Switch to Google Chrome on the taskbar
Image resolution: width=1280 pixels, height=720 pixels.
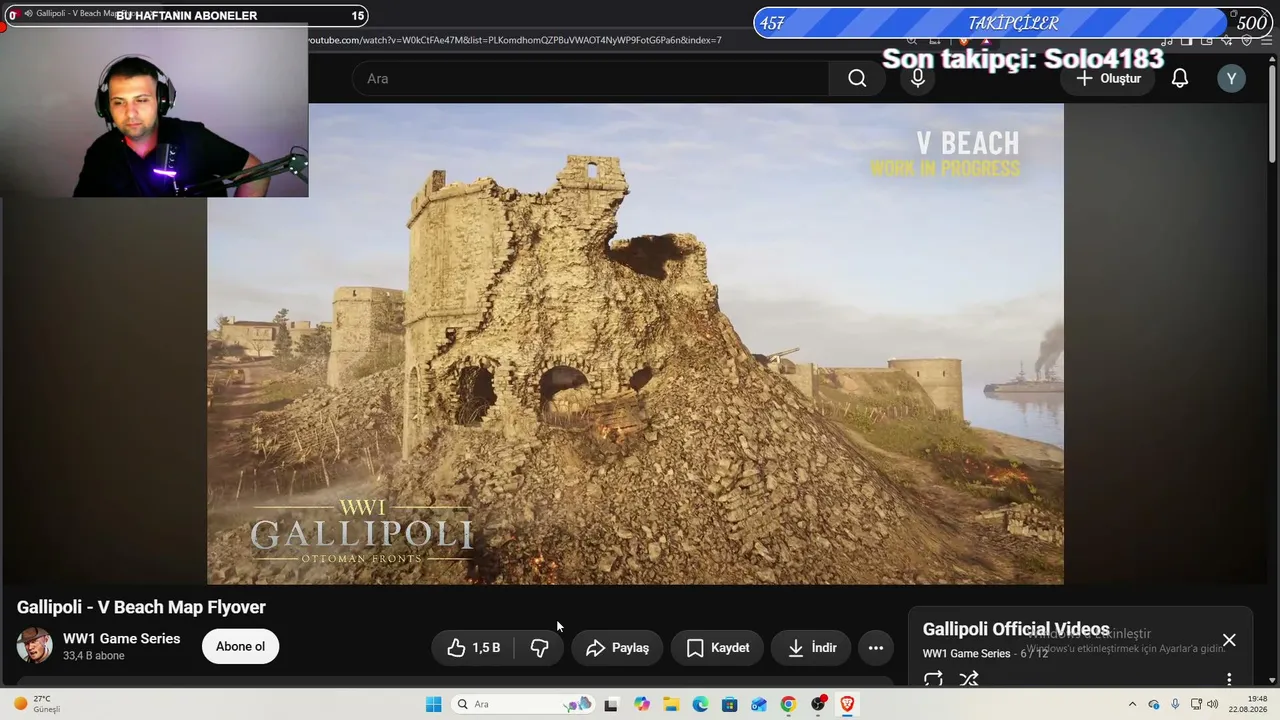pos(788,704)
